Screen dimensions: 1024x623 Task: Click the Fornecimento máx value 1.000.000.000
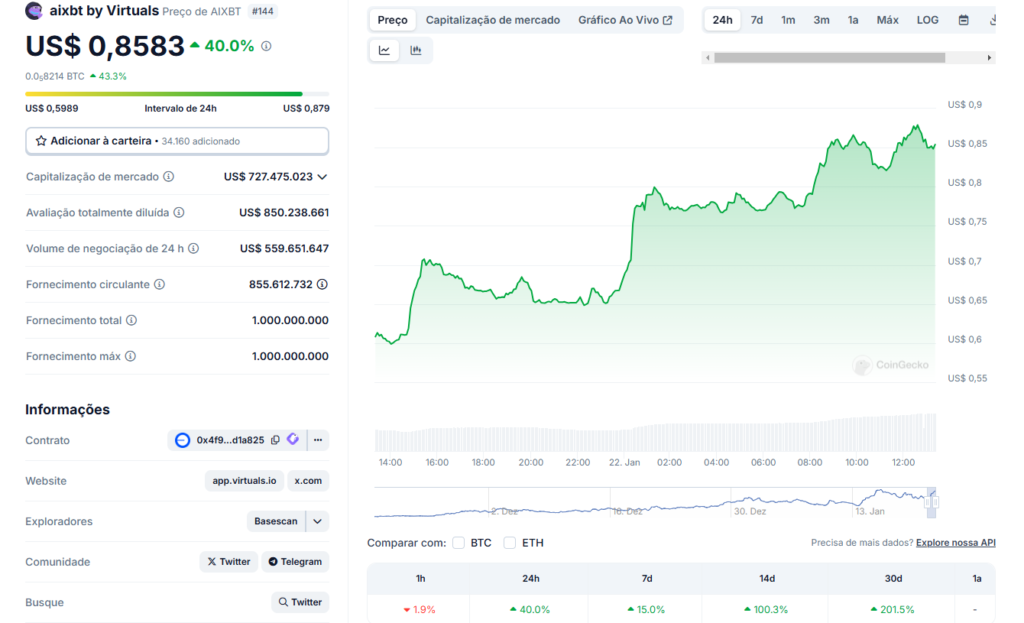point(290,356)
